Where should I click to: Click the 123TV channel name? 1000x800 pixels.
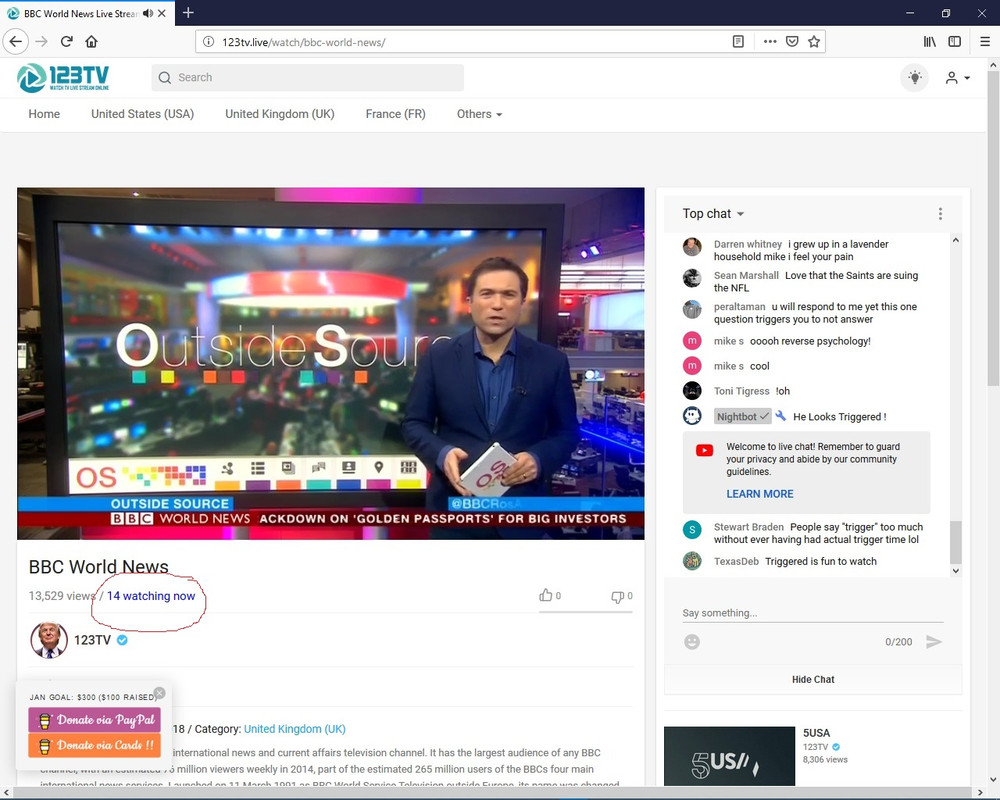92,640
